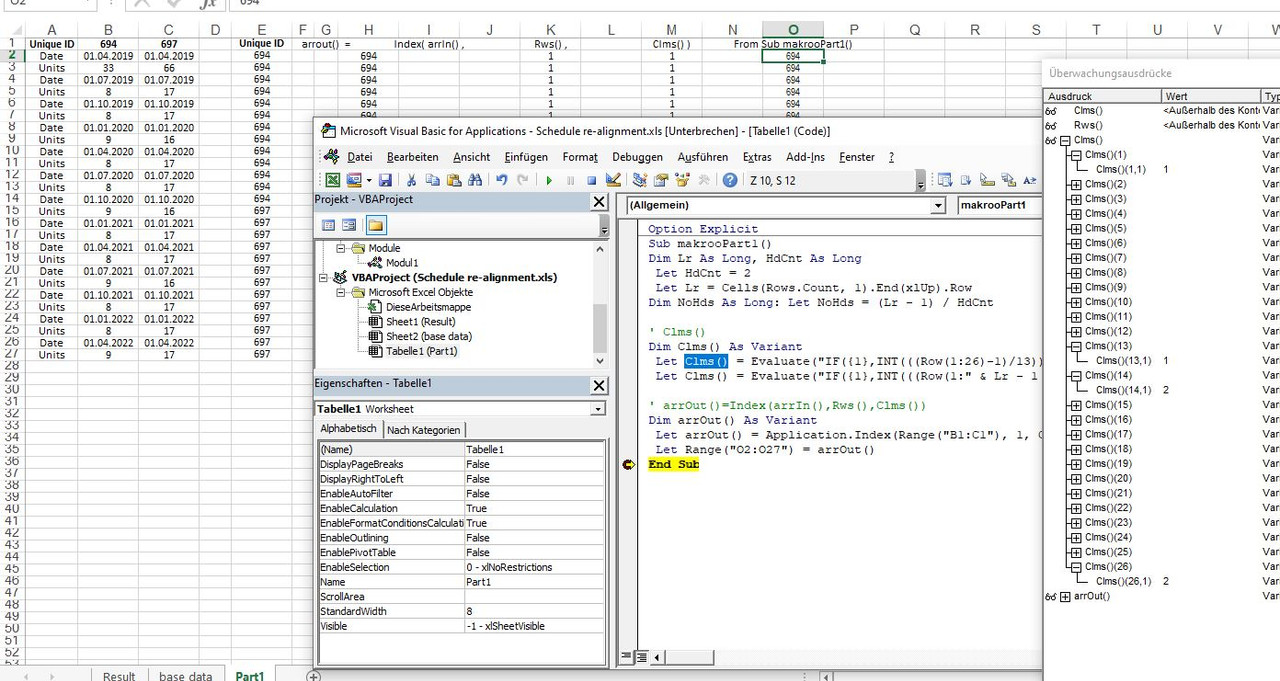Open the Properties Window icon
This screenshot has height=681, width=1280.
pyautogui.click(x=661, y=180)
